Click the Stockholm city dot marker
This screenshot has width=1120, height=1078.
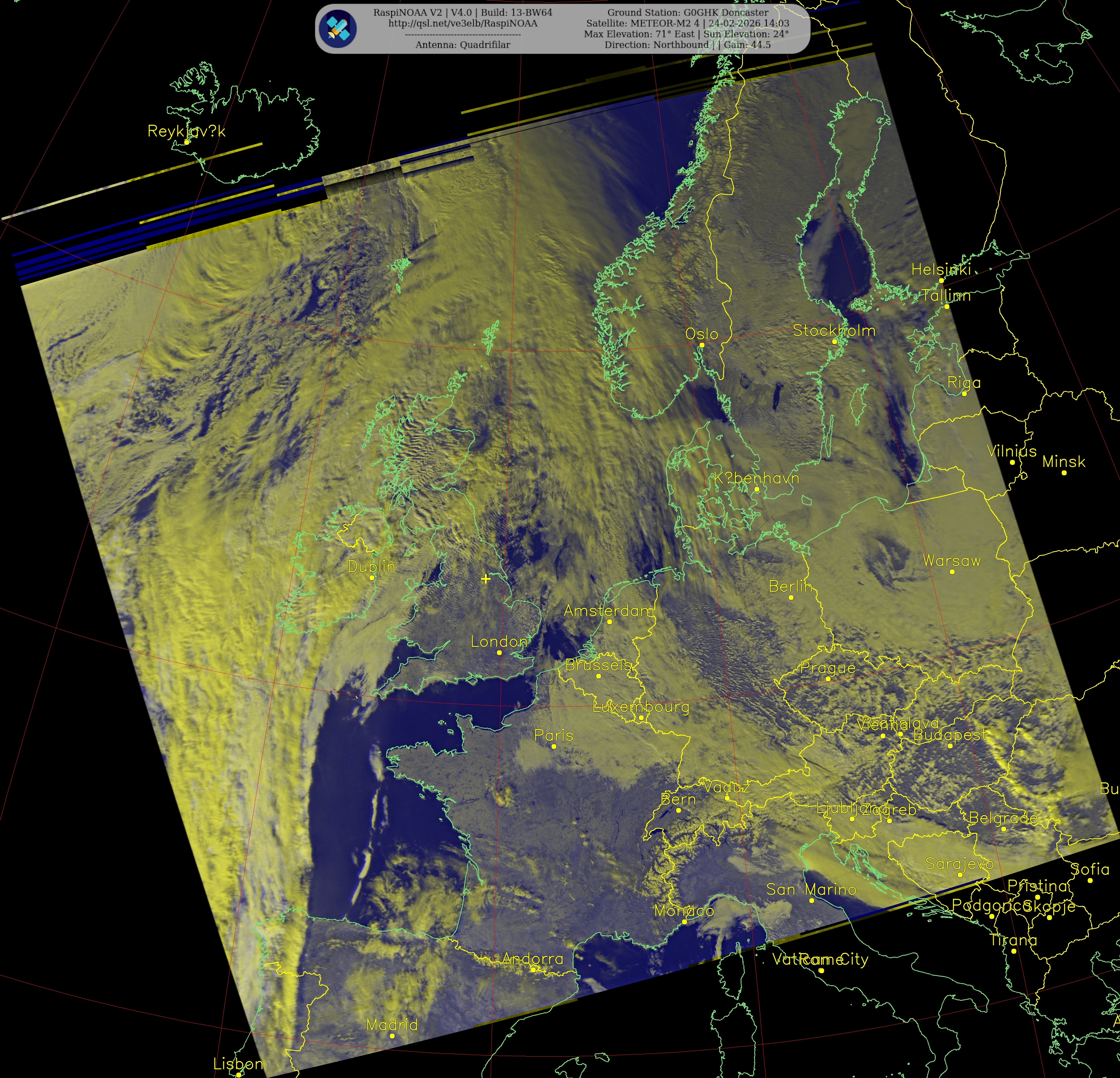click(834, 342)
